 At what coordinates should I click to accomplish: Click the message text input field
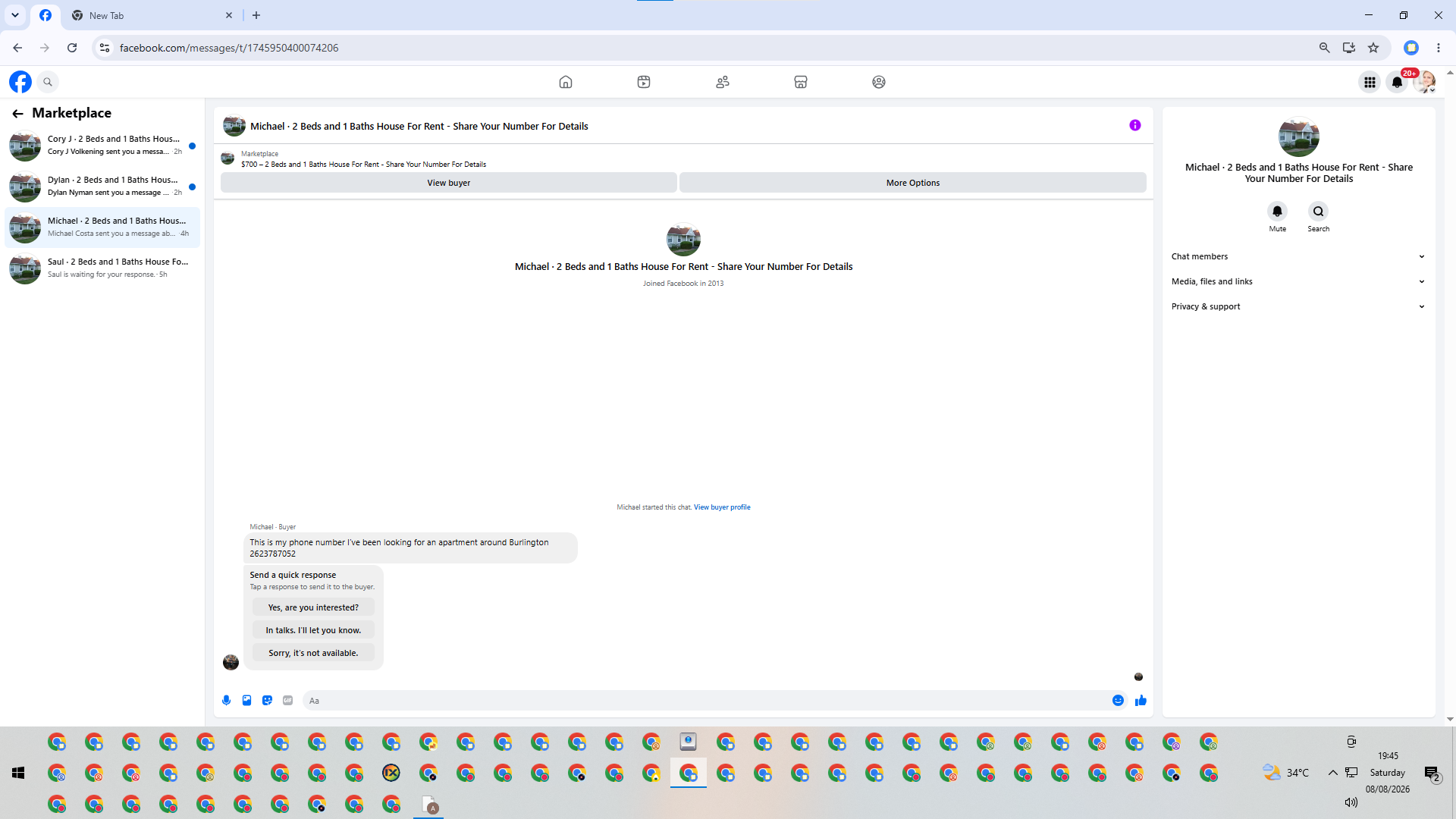click(x=705, y=701)
